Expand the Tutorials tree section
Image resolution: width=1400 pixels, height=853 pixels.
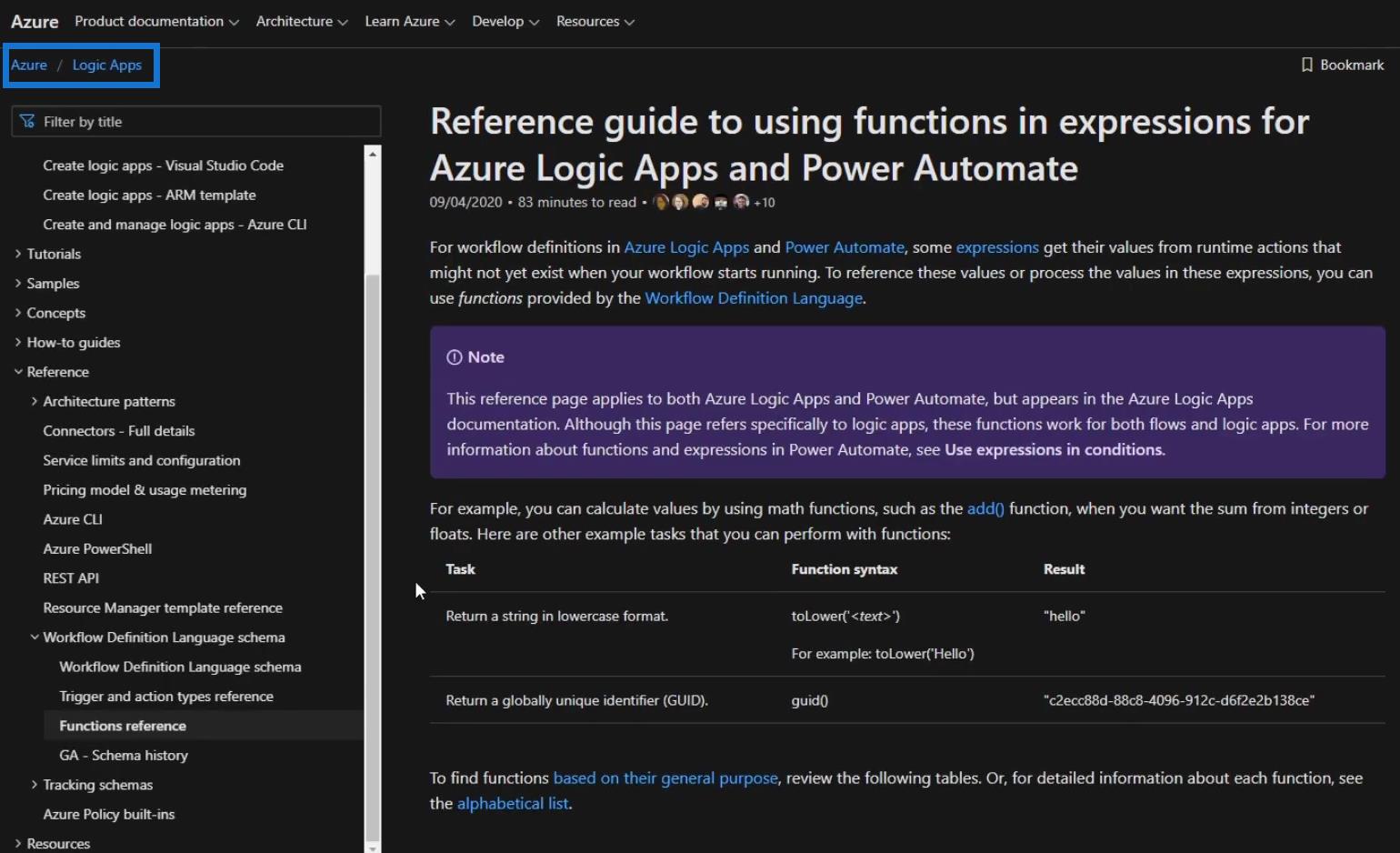tap(18, 254)
